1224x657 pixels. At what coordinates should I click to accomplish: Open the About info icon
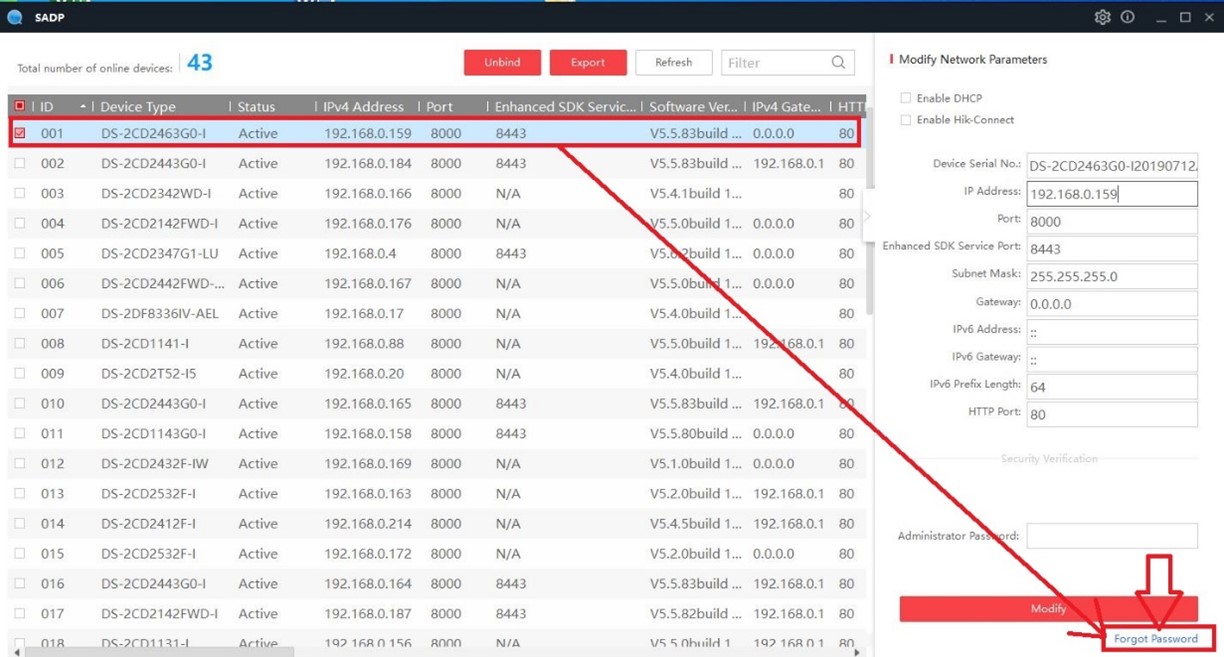pos(1127,17)
